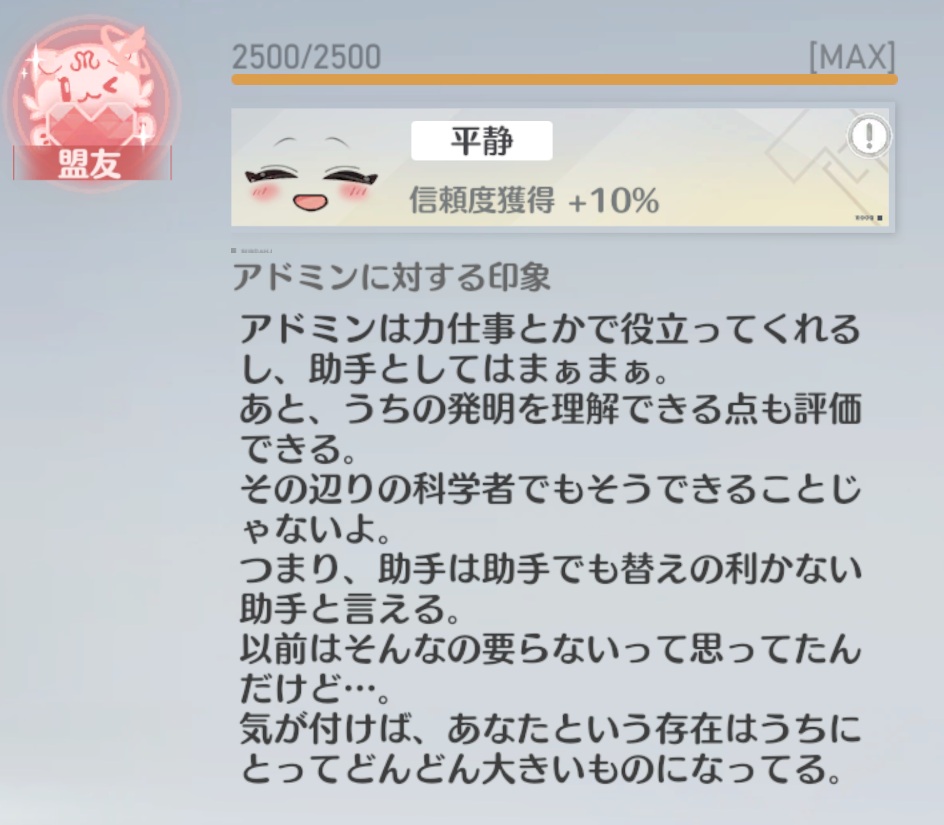Screen dimensions: 944x825
Task: Click the line starting その辺りの科学者でも
Action: 550,488
